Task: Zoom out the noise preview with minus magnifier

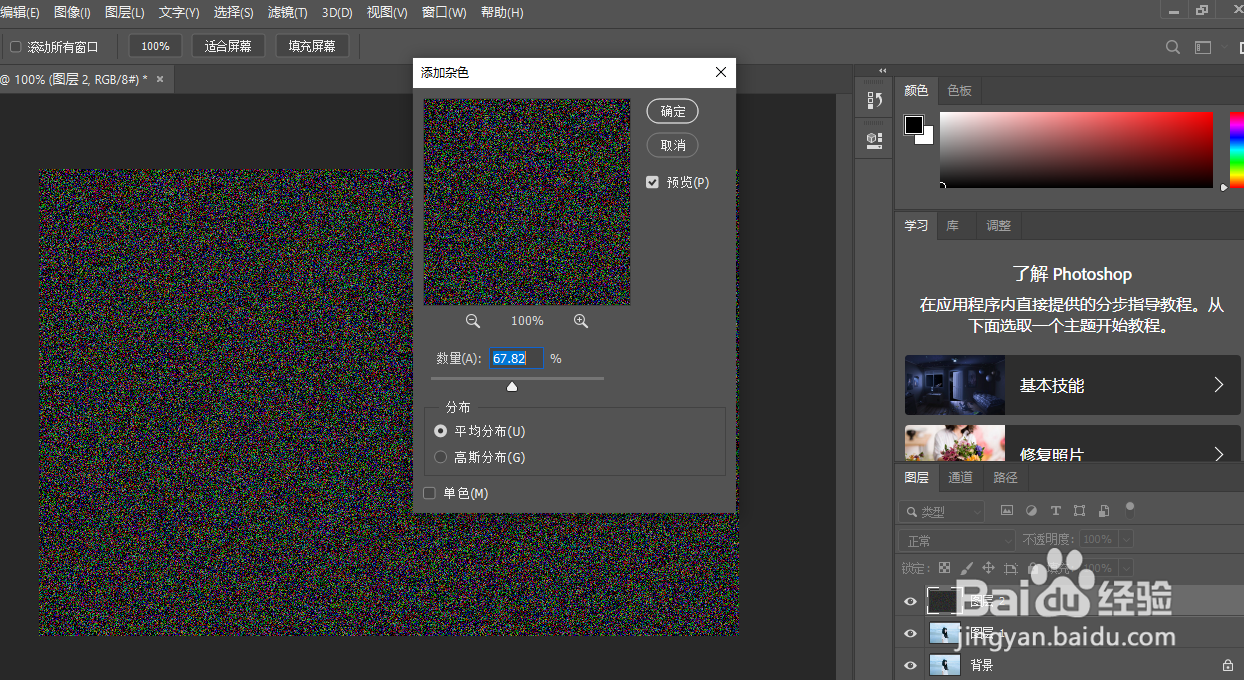Action: point(473,321)
